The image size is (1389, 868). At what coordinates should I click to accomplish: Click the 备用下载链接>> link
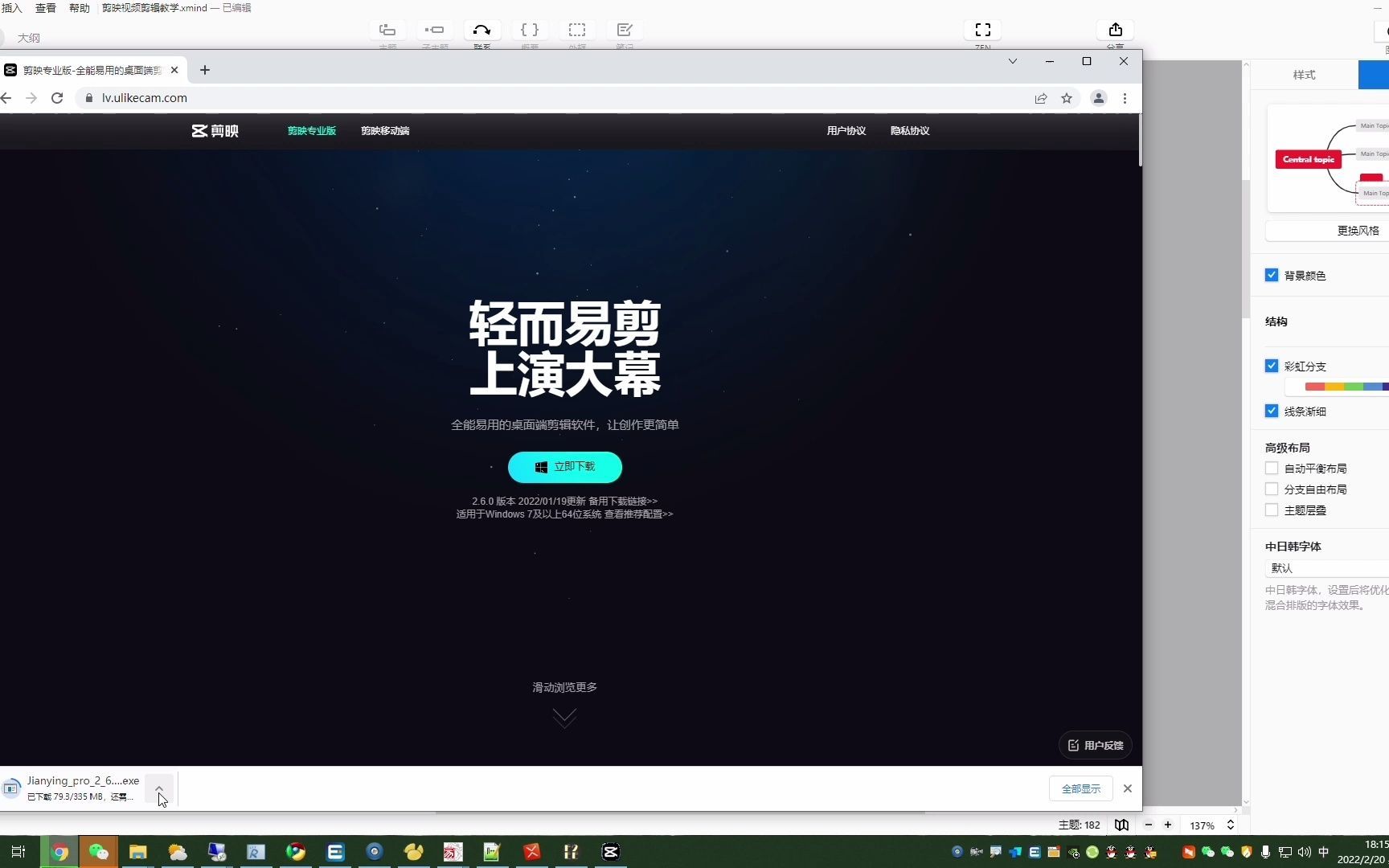623,501
